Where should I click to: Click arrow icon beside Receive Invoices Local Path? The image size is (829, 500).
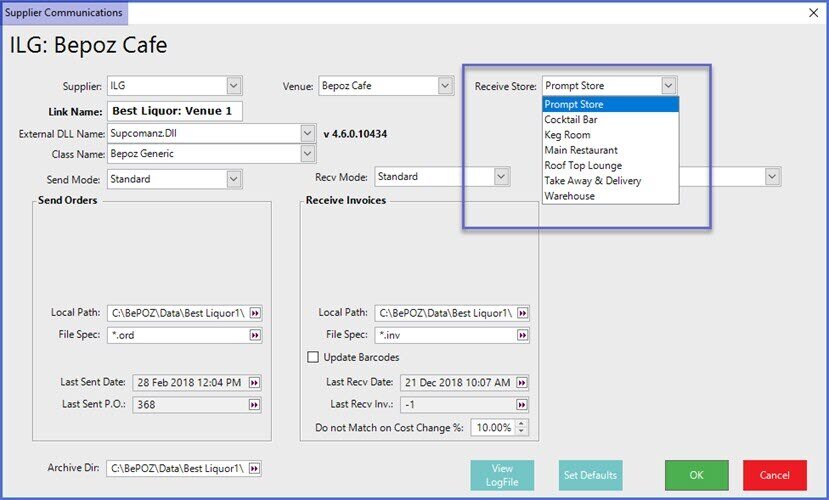point(522,313)
